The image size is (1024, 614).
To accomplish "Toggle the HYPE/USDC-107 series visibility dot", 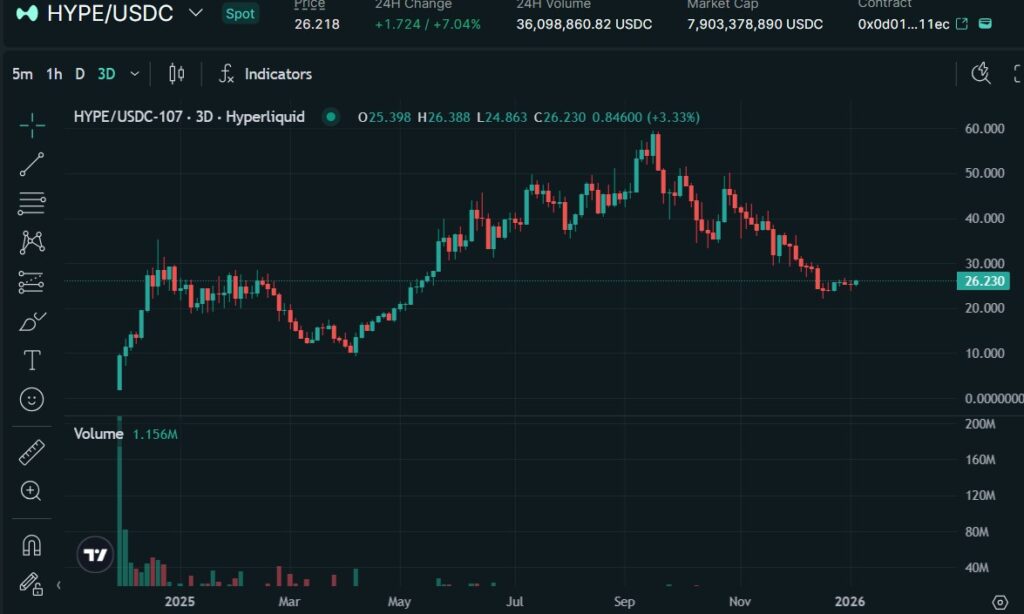I will coord(330,116).
